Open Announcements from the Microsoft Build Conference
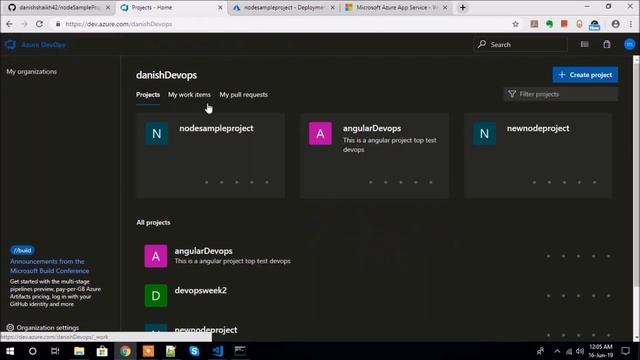The height and width of the screenshot is (360, 640). point(49,266)
